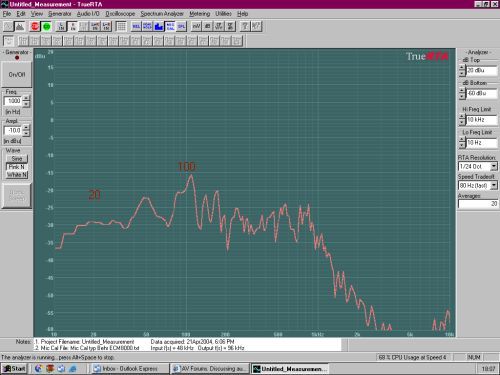This screenshot has height=375, width=500.
Task: Increase generator Freq with up arrow
Action: 26,98
